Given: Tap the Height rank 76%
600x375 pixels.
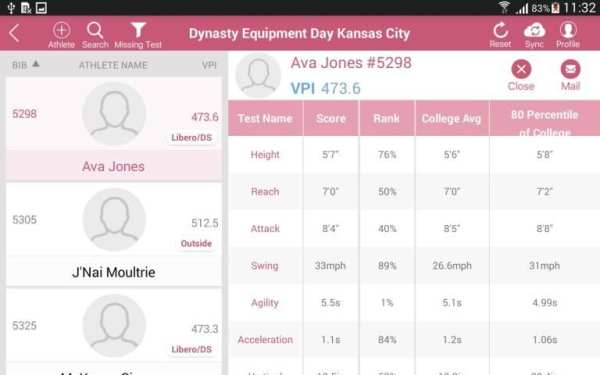Looking at the screenshot, I should [387, 155].
